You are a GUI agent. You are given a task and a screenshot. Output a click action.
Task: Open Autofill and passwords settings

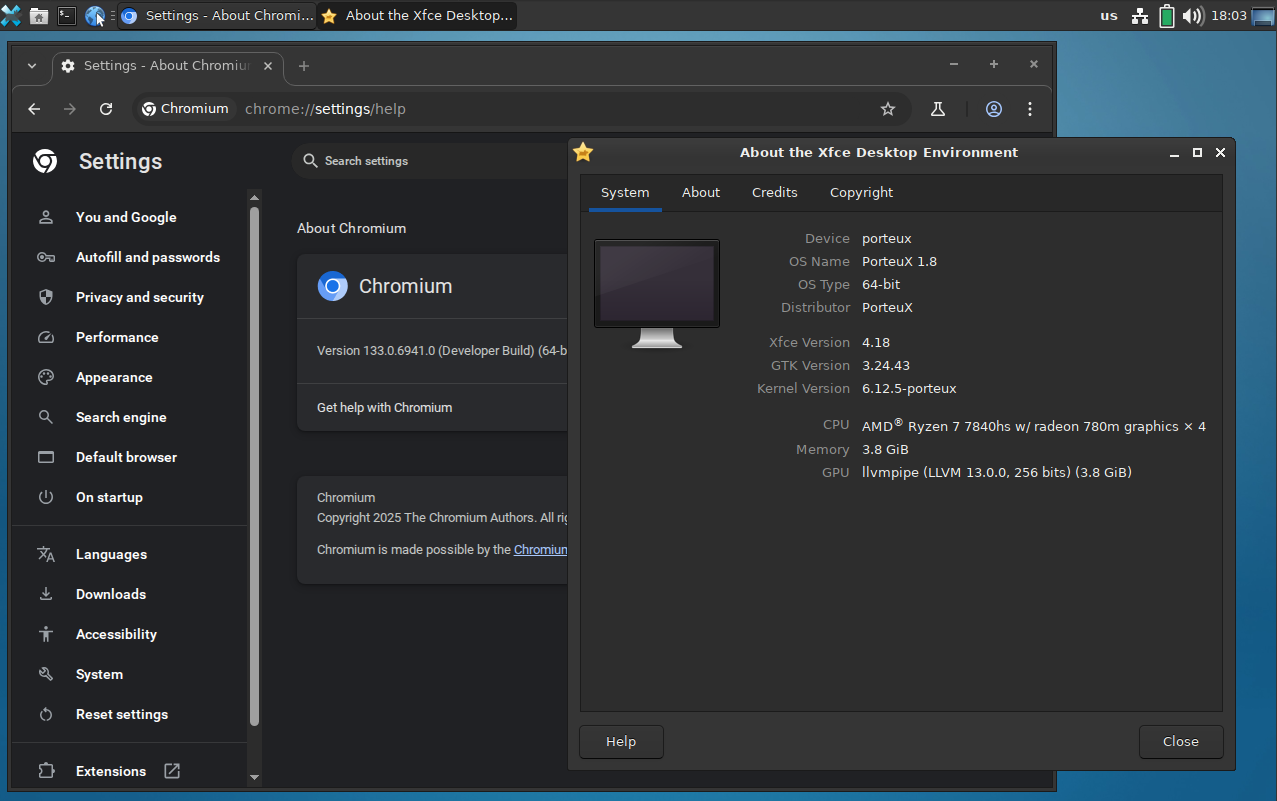click(x=148, y=257)
